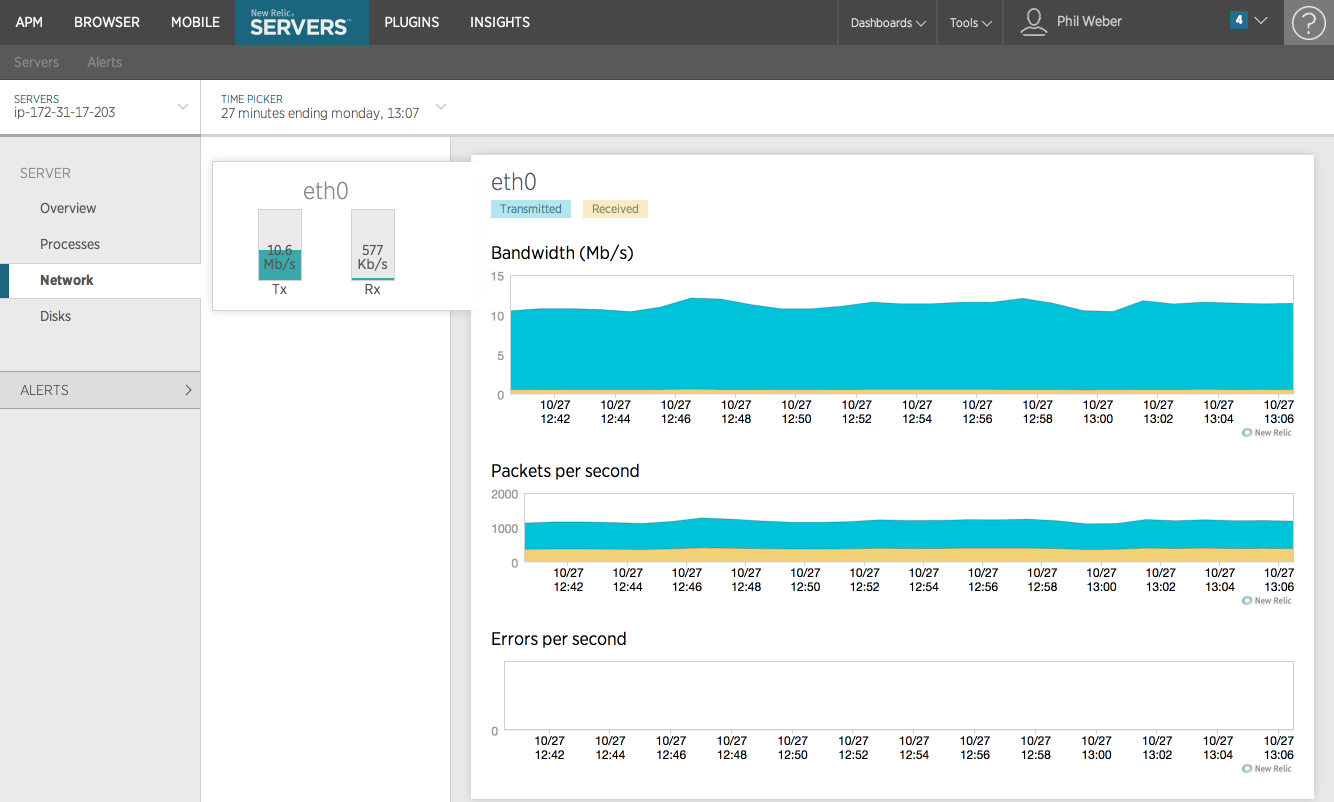
Task: Click the Packets per second chart area
Action: pos(909,528)
